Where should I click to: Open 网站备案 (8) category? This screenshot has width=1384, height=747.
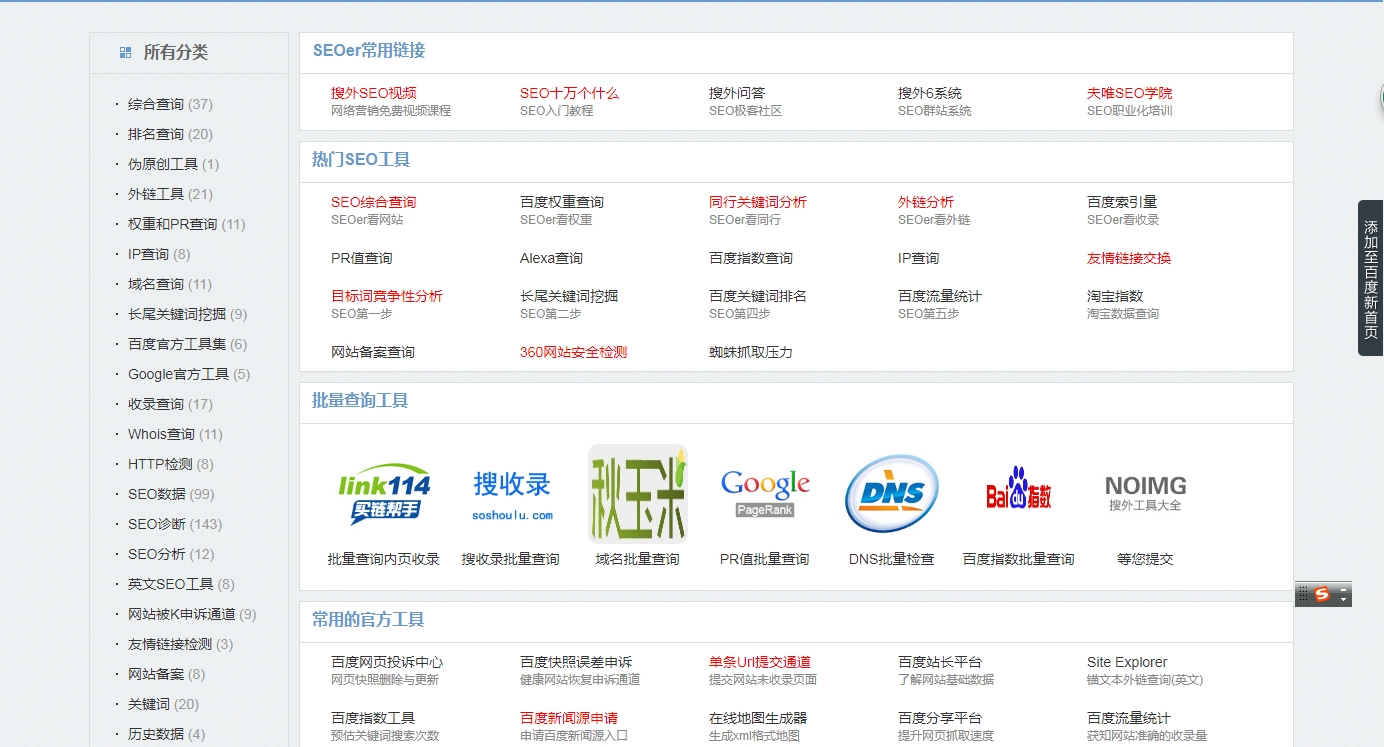click(x=166, y=674)
